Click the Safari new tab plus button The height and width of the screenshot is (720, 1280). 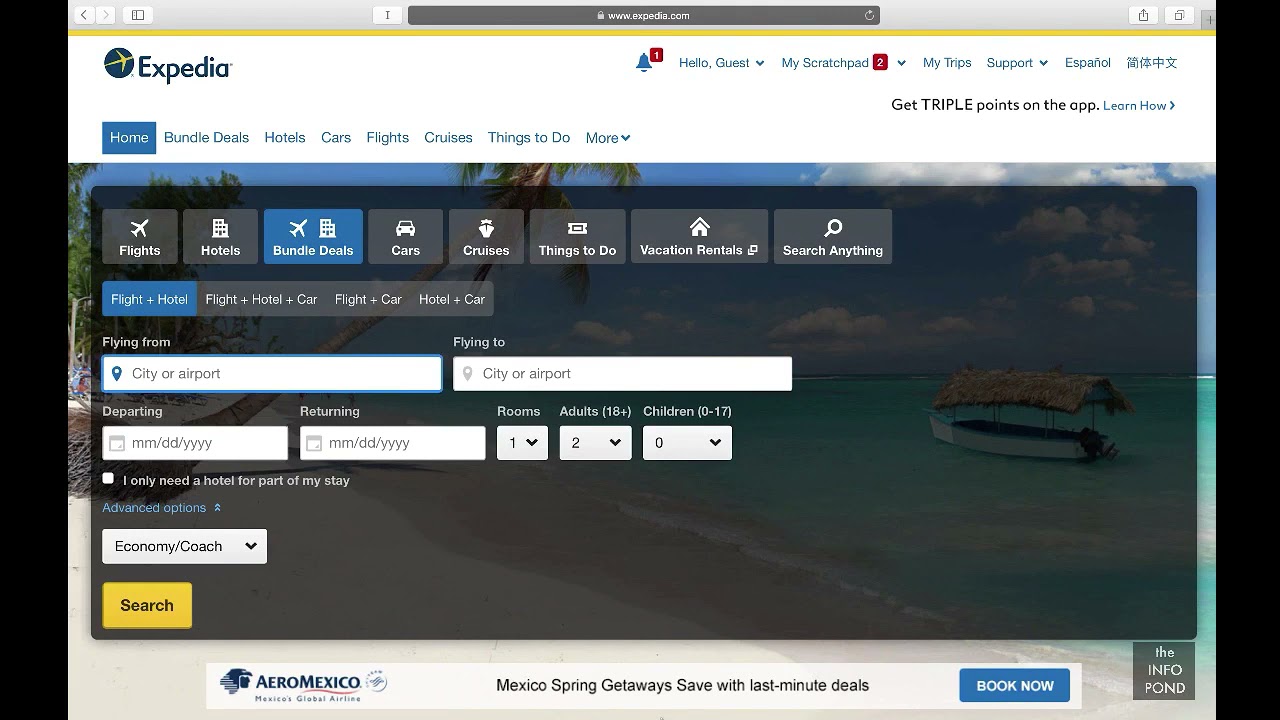coord(1209,18)
